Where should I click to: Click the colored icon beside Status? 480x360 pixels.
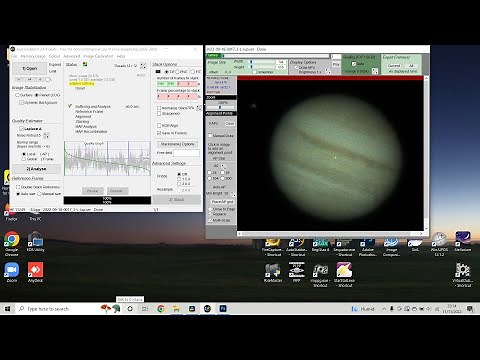point(85,64)
